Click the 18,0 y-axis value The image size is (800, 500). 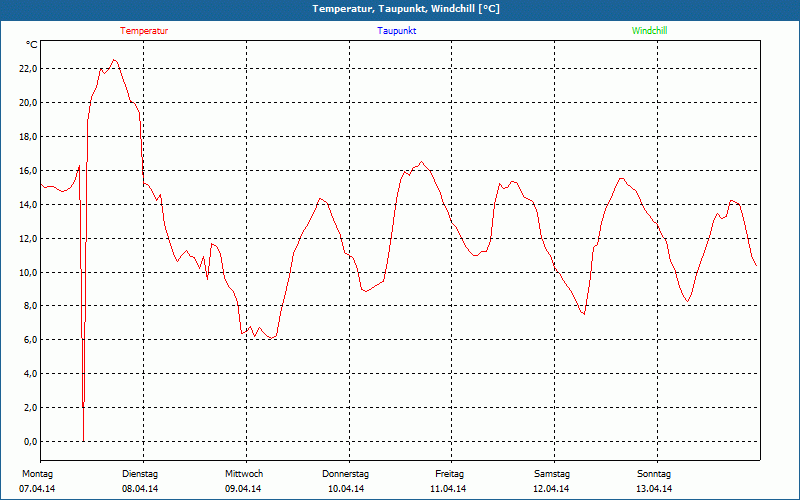pos(29,137)
